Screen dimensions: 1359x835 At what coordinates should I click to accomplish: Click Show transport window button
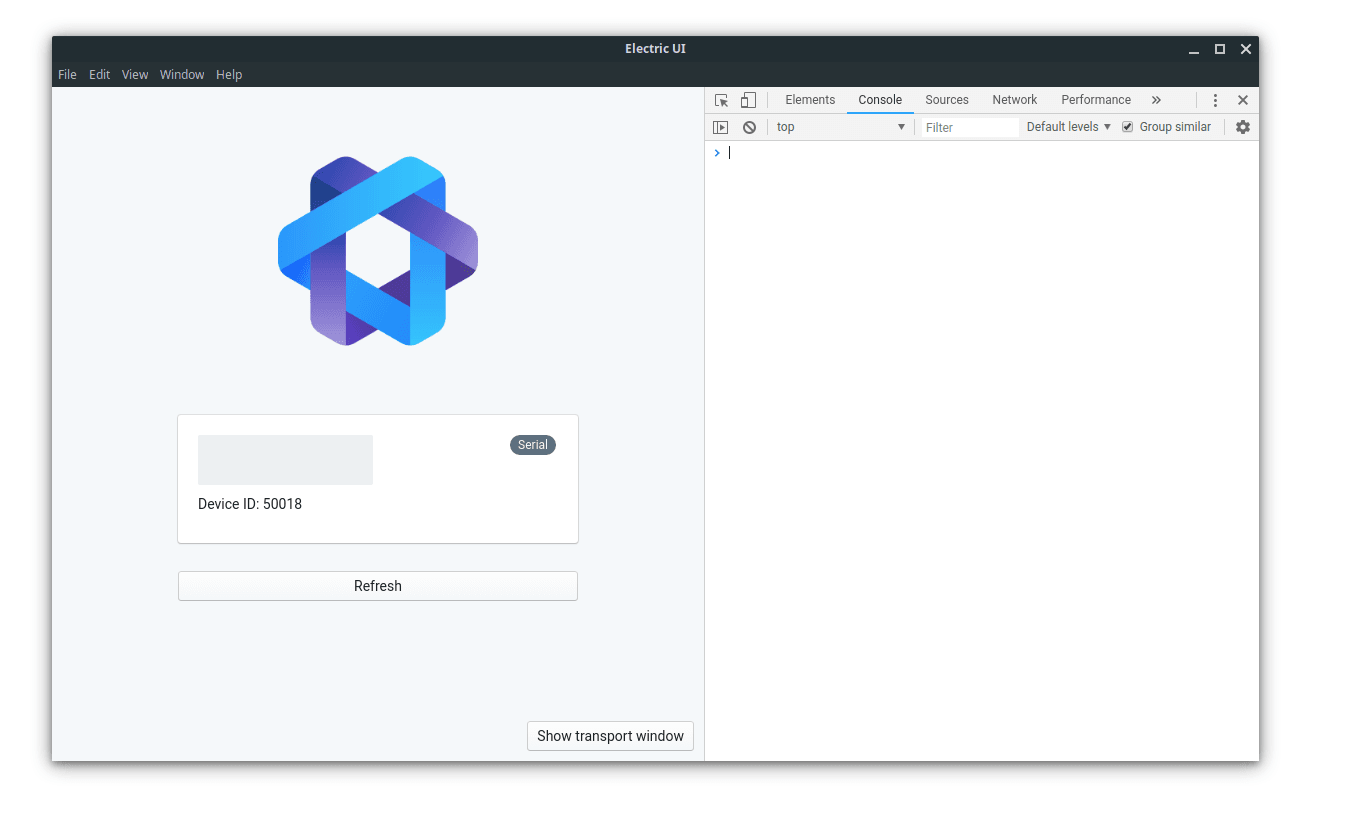(610, 736)
